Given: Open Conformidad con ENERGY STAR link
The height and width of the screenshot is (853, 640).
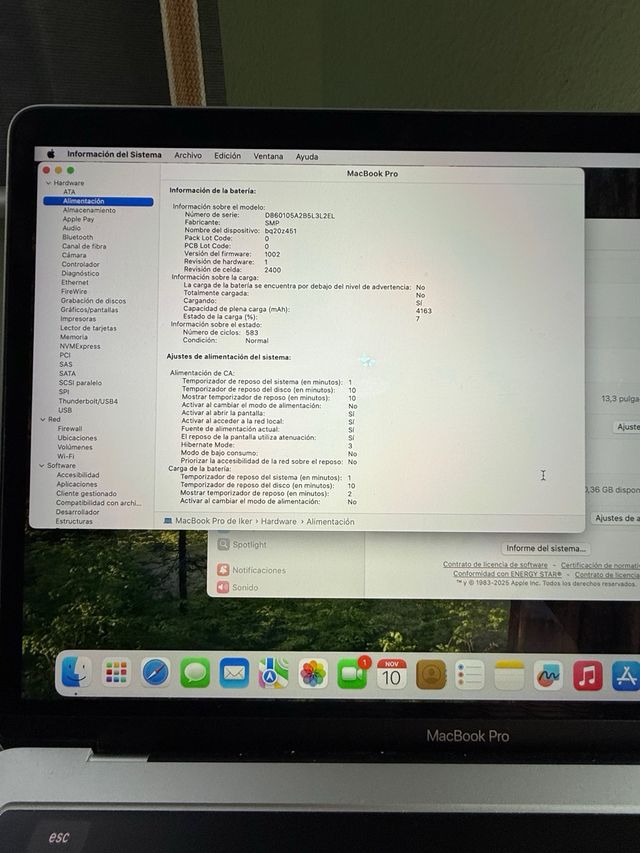Looking at the screenshot, I should (x=507, y=574).
